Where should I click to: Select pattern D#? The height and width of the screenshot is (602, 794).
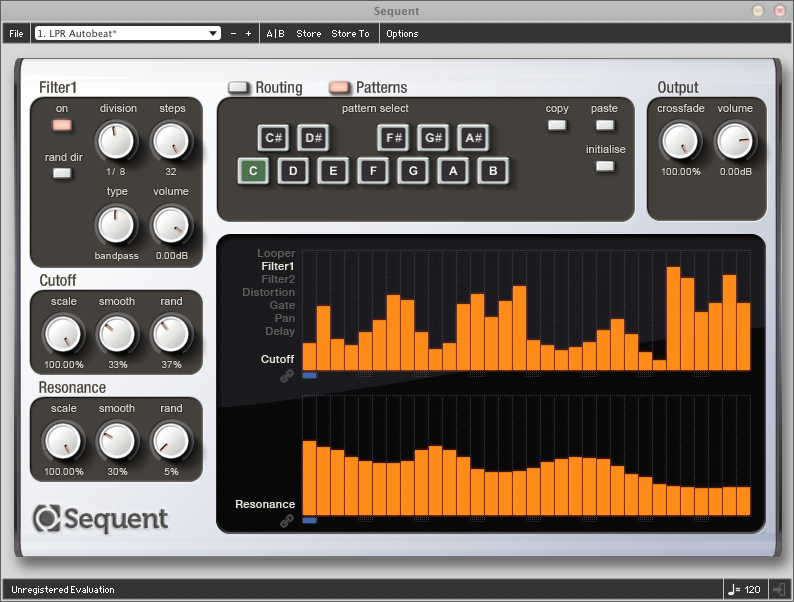click(x=313, y=138)
